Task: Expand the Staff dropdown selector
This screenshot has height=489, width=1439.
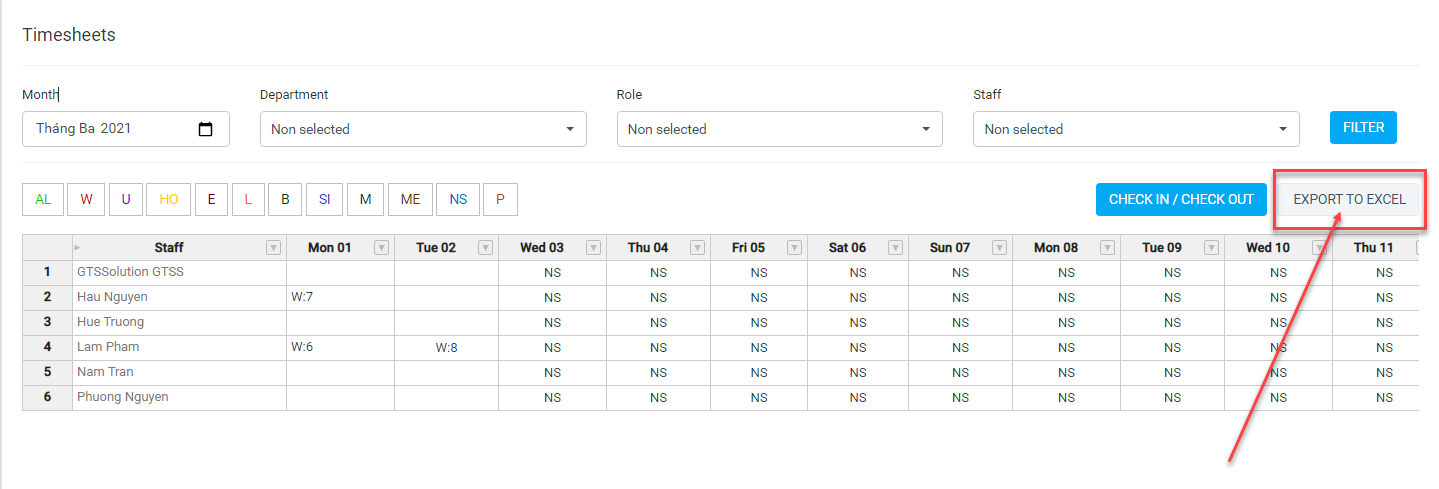Action: (x=1136, y=129)
